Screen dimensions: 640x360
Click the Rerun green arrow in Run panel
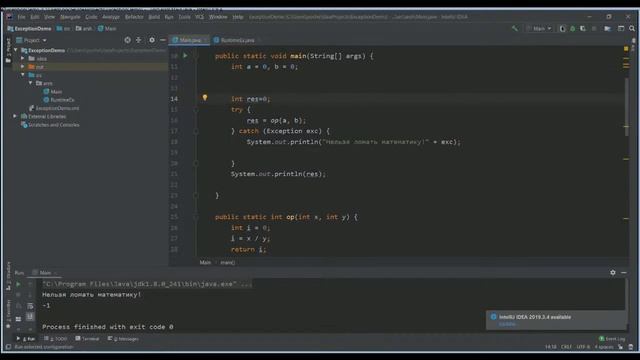tap(18, 284)
